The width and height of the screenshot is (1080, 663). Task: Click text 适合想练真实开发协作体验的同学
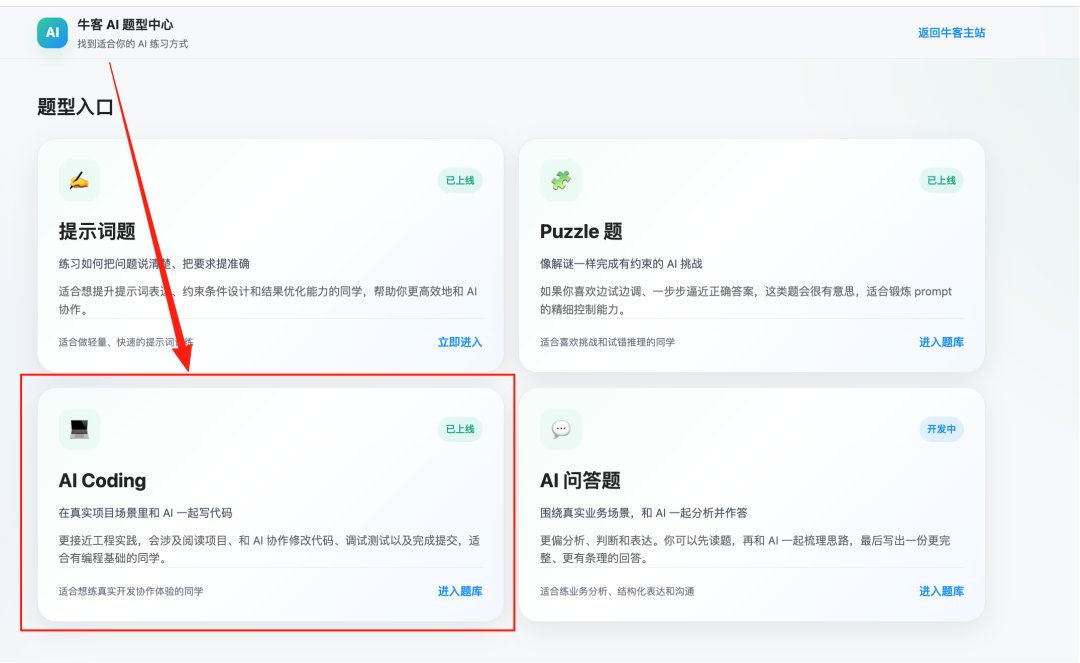(131, 591)
